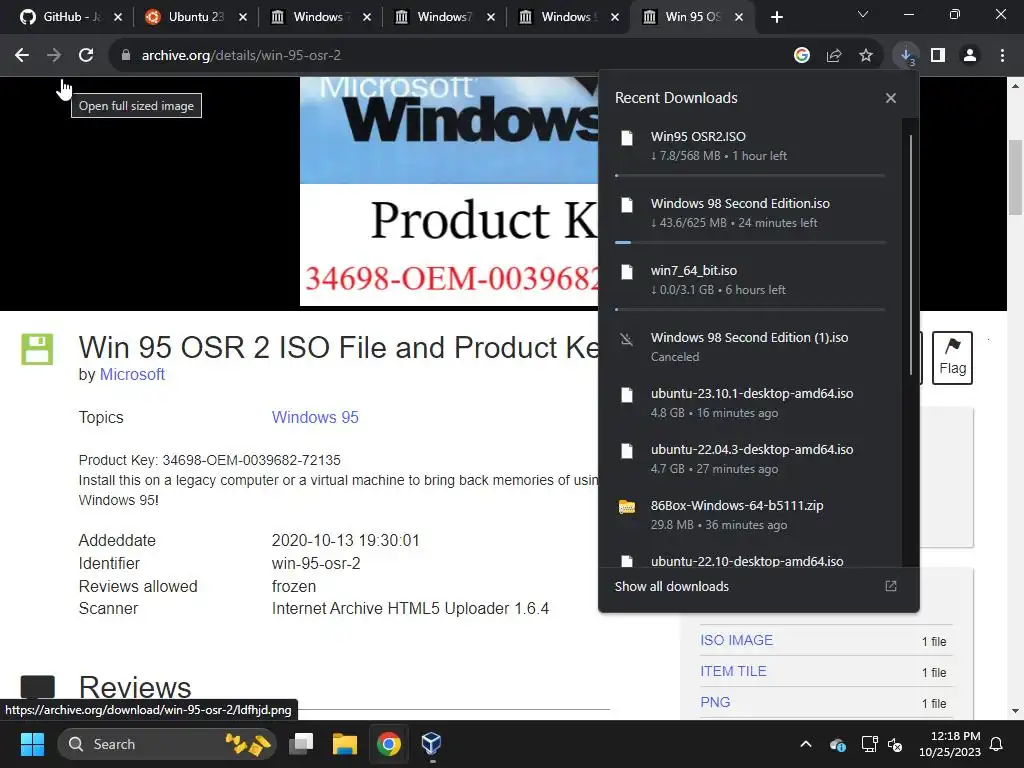The height and width of the screenshot is (768, 1024).
Task: Click the Reviews heading
Action: pyautogui.click(x=135, y=688)
